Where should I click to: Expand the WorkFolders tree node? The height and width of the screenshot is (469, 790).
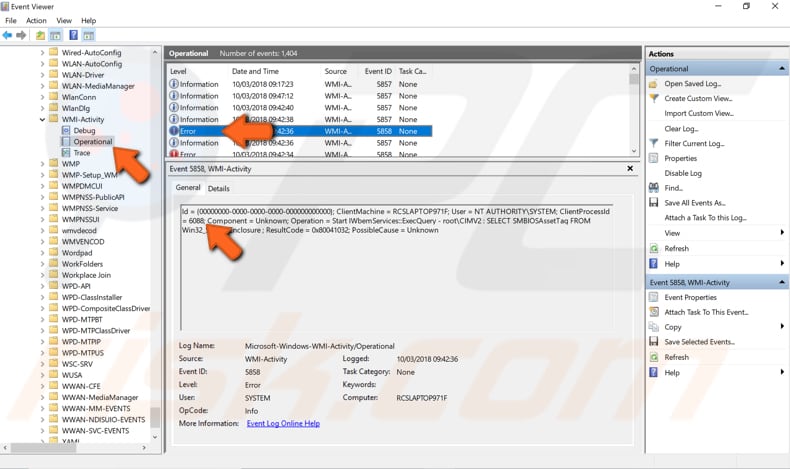[x=42, y=264]
